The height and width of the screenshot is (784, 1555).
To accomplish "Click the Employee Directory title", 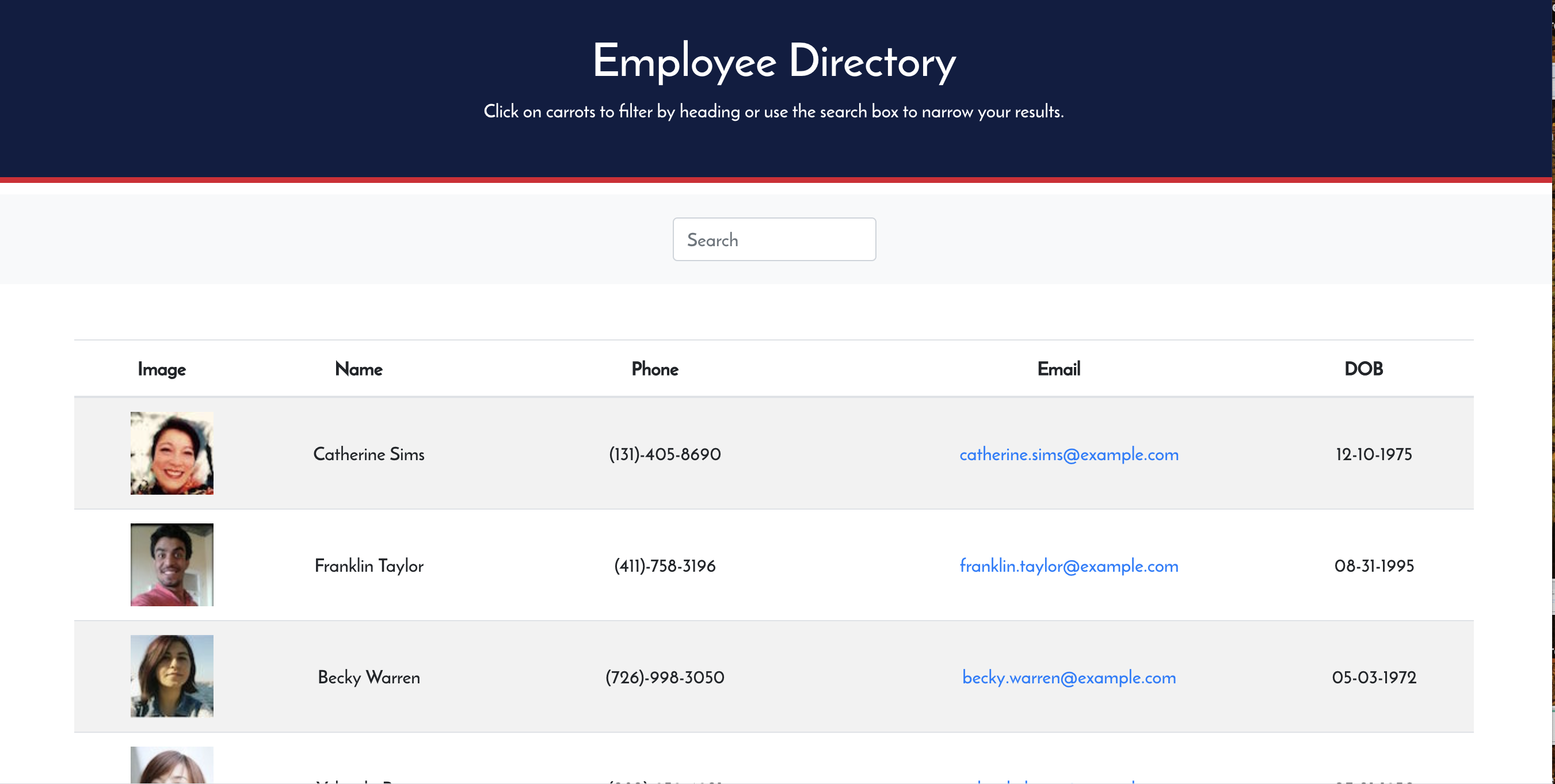I will 774,62.
